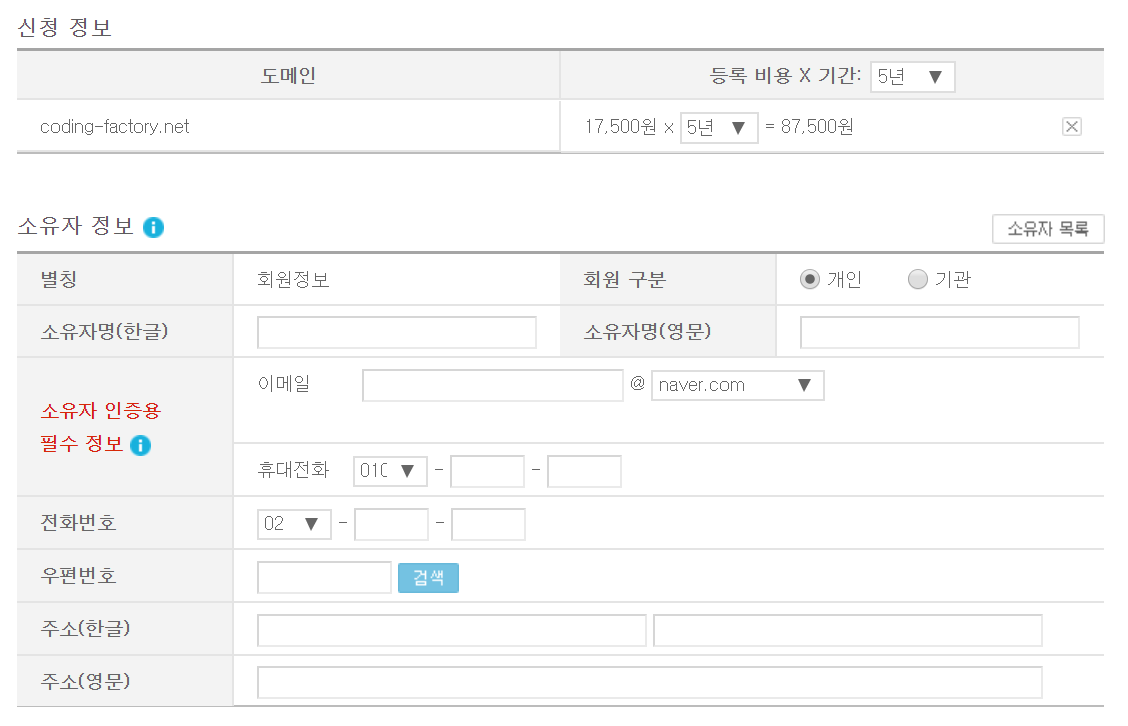
Task: Select the 개인 member type radio button
Action: (x=808, y=279)
